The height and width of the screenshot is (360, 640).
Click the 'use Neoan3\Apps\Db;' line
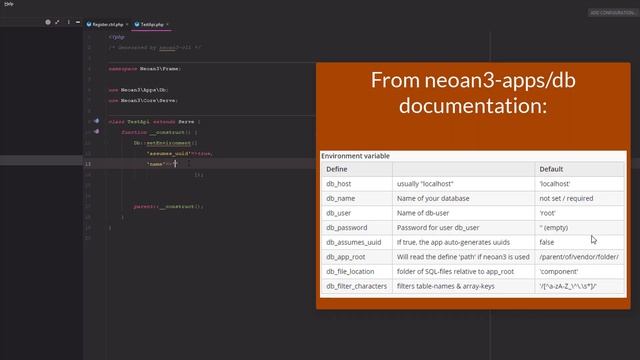pyautogui.click(x=138, y=90)
